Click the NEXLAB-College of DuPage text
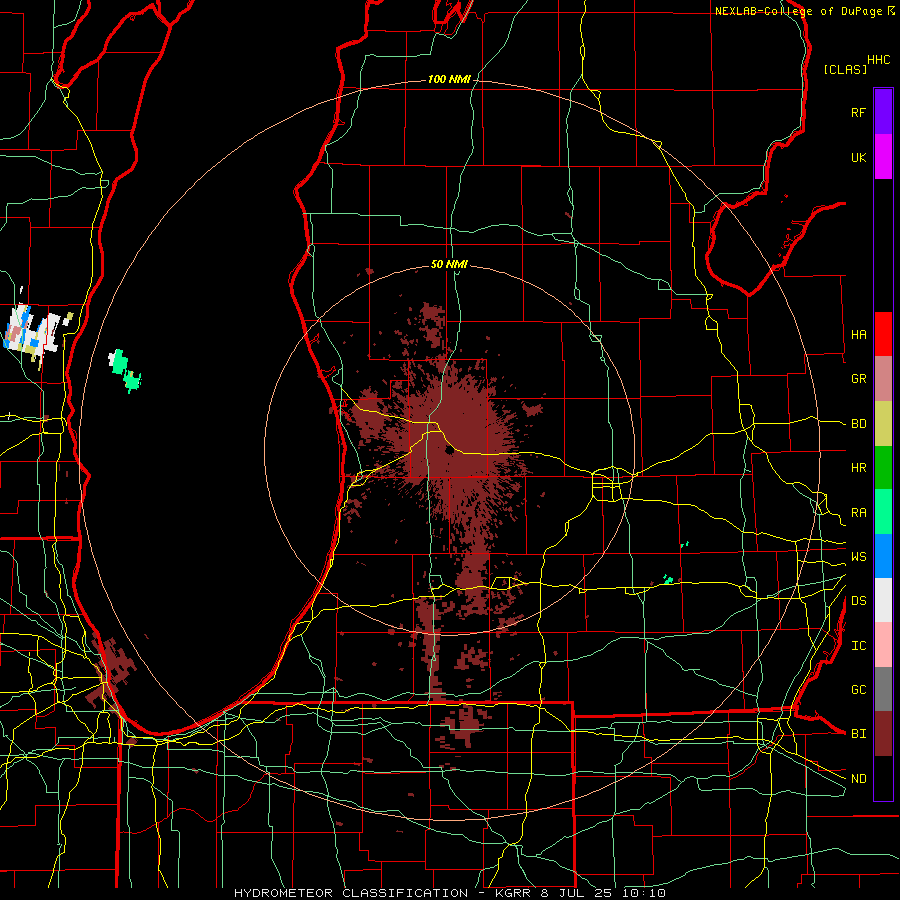Image resolution: width=900 pixels, height=900 pixels. click(800, 11)
